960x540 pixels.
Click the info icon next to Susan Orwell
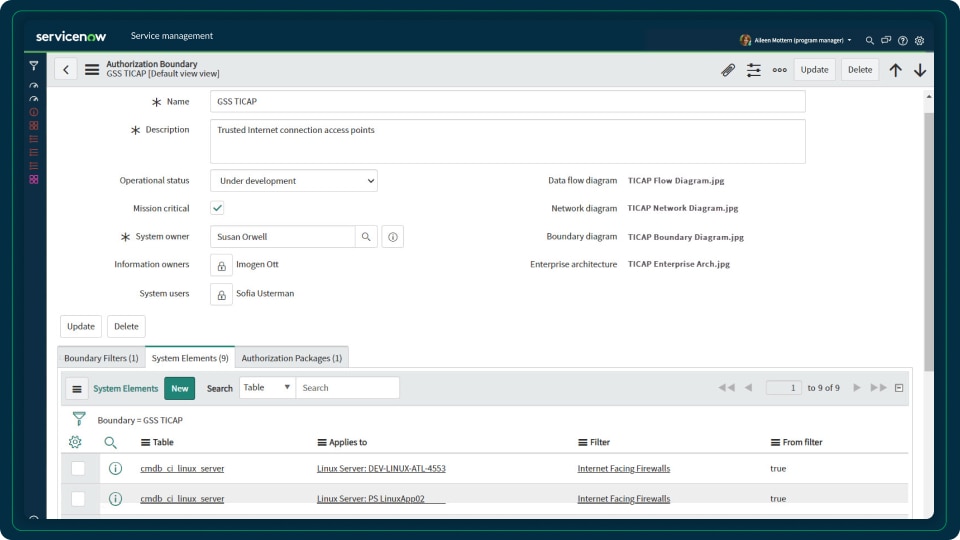[x=393, y=237]
